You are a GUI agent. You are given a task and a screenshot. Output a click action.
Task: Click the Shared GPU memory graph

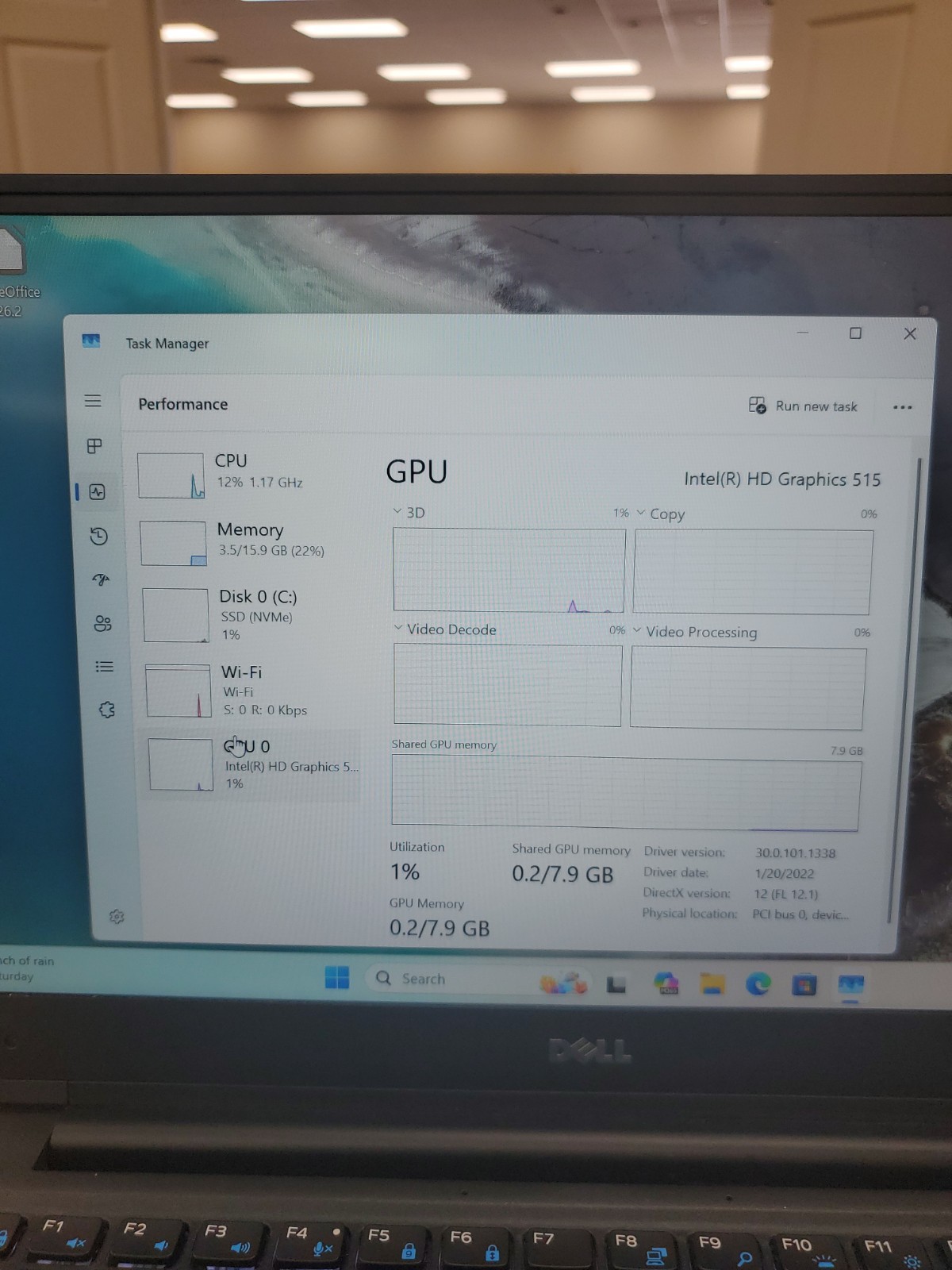point(626,794)
